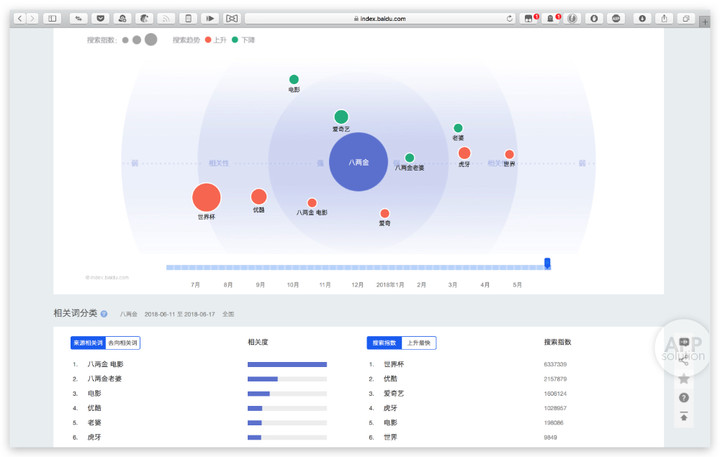This screenshot has width=720, height=457.
Task: Go back with Safari's back arrow
Action: point(20,18)
